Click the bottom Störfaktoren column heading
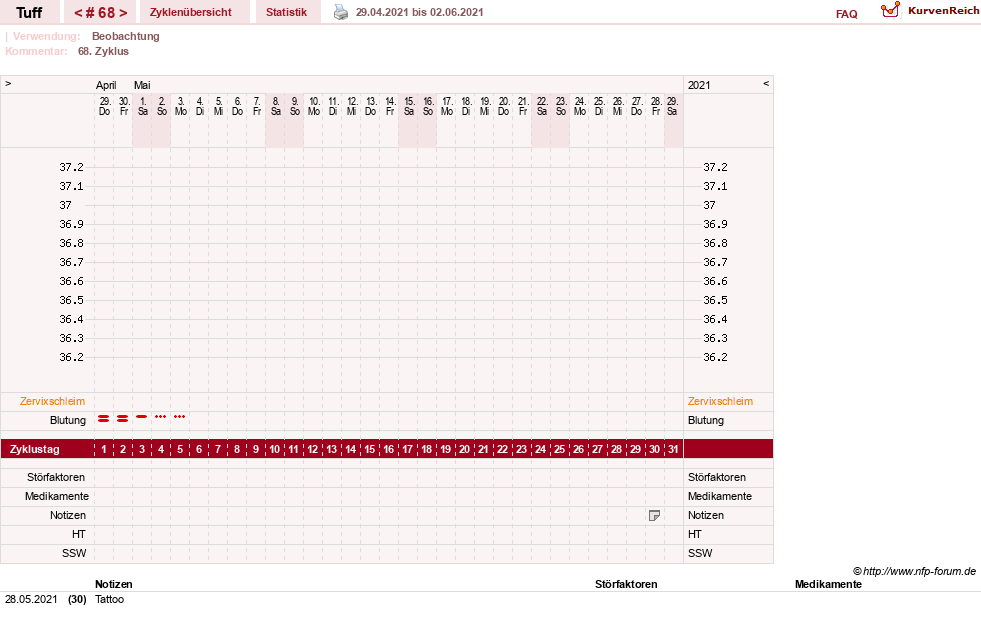981x623 pixels. [626, 584]
